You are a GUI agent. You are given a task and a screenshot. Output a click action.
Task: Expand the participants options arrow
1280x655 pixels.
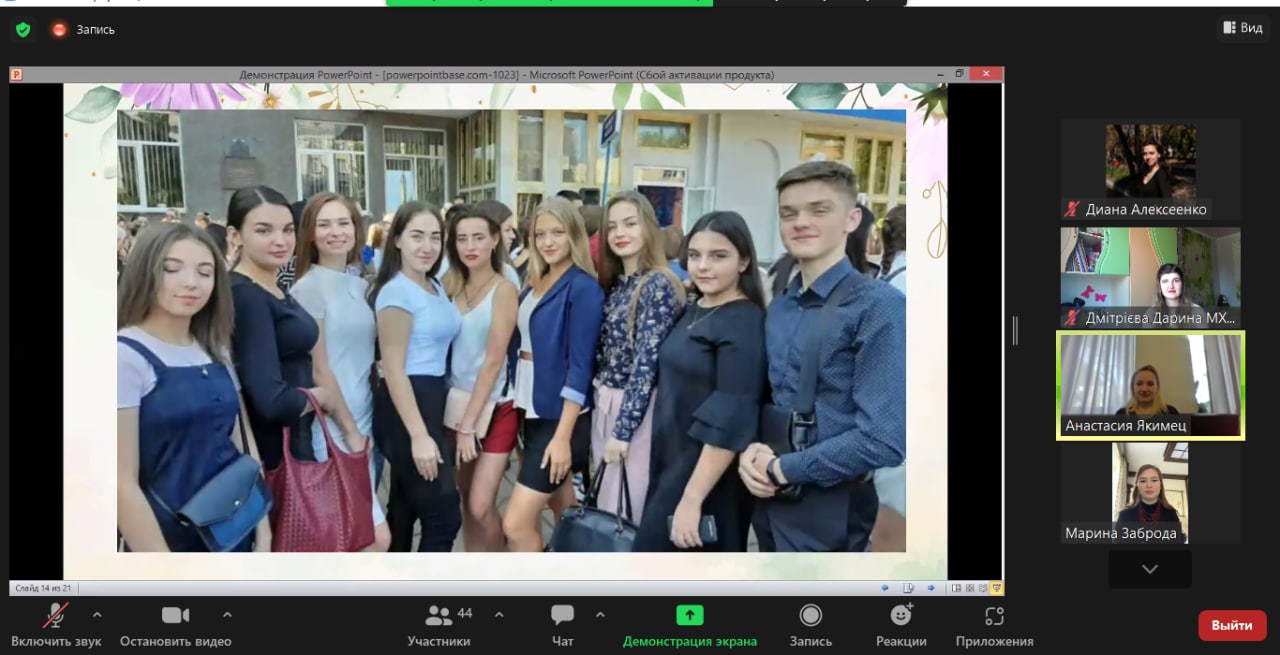pyautogui.click(x=499, y=614)
